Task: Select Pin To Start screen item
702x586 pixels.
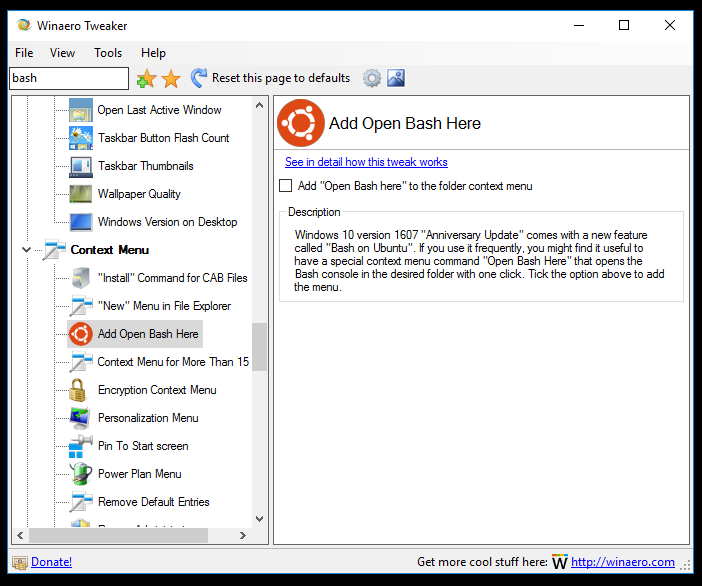Action: point(143,446)
